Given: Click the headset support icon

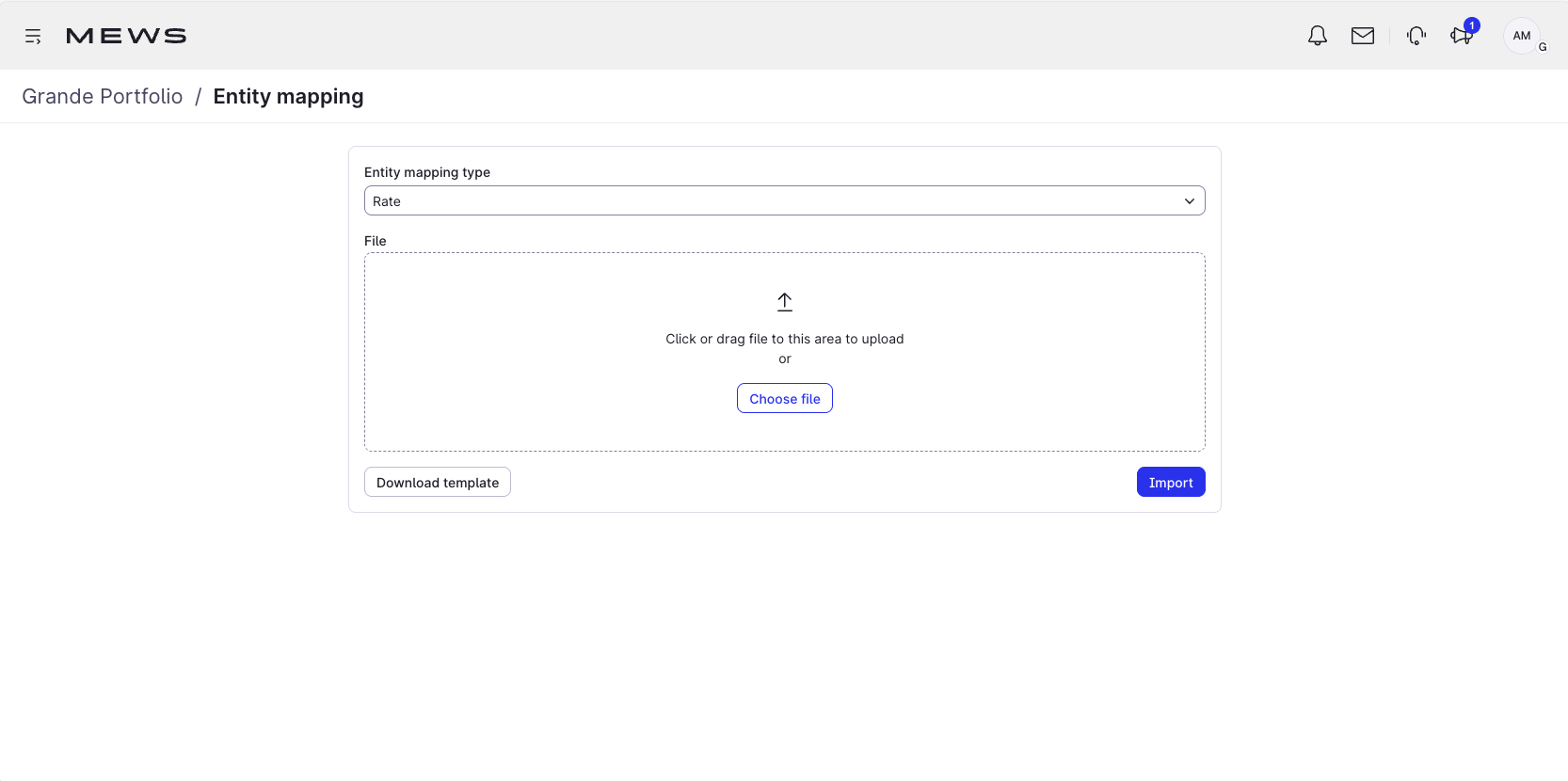Looking at the screenshot, I should 1416,36.
